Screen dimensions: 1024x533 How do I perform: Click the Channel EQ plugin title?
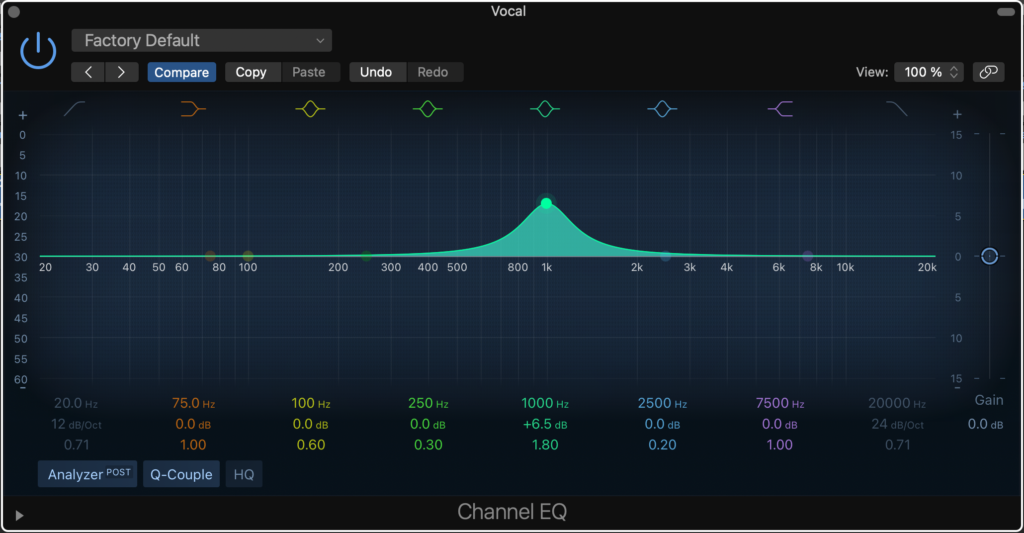(512, 511)
